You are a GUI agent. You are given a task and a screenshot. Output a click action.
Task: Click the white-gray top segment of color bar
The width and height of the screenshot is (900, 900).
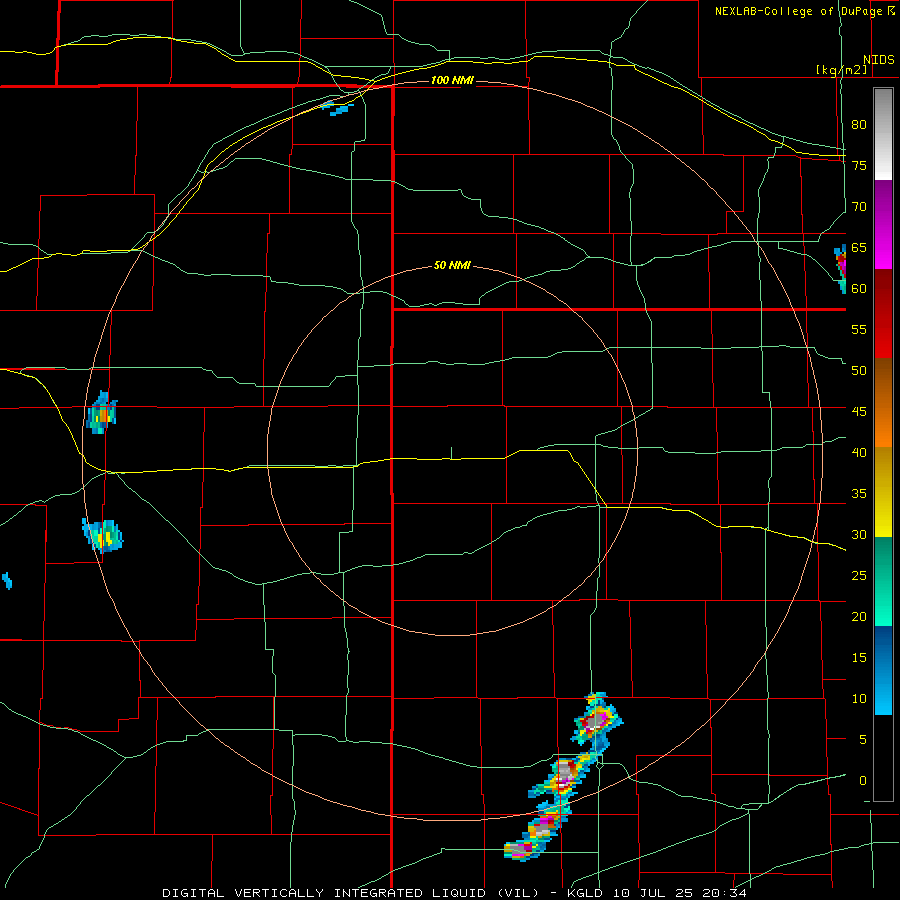tap(883, 134)
